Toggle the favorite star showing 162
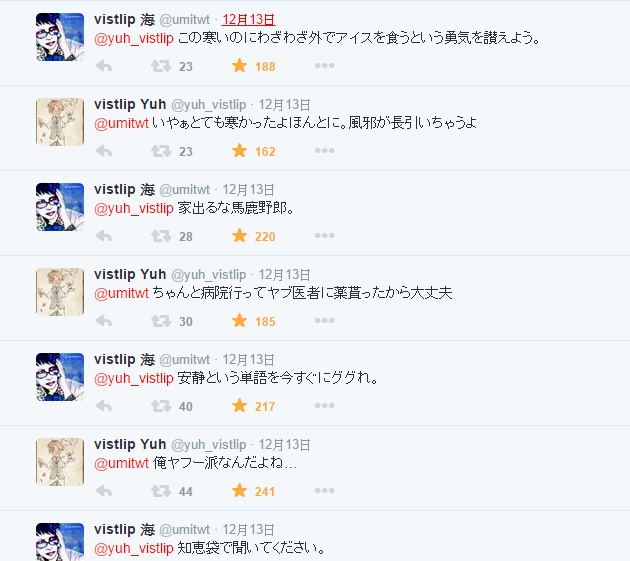630x561 pixels. tap(239, 151)
